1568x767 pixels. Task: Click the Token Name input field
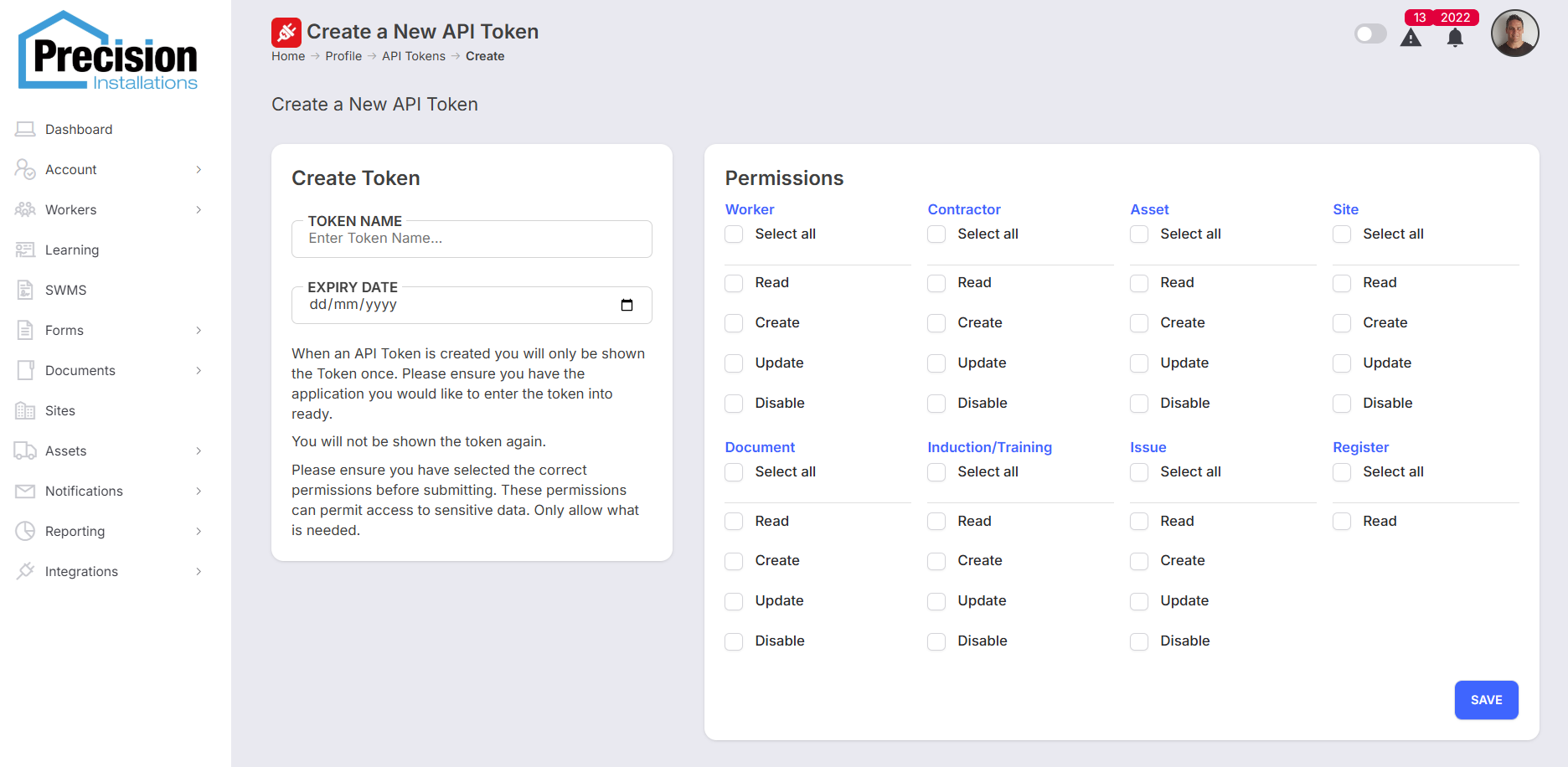point(472,239)
